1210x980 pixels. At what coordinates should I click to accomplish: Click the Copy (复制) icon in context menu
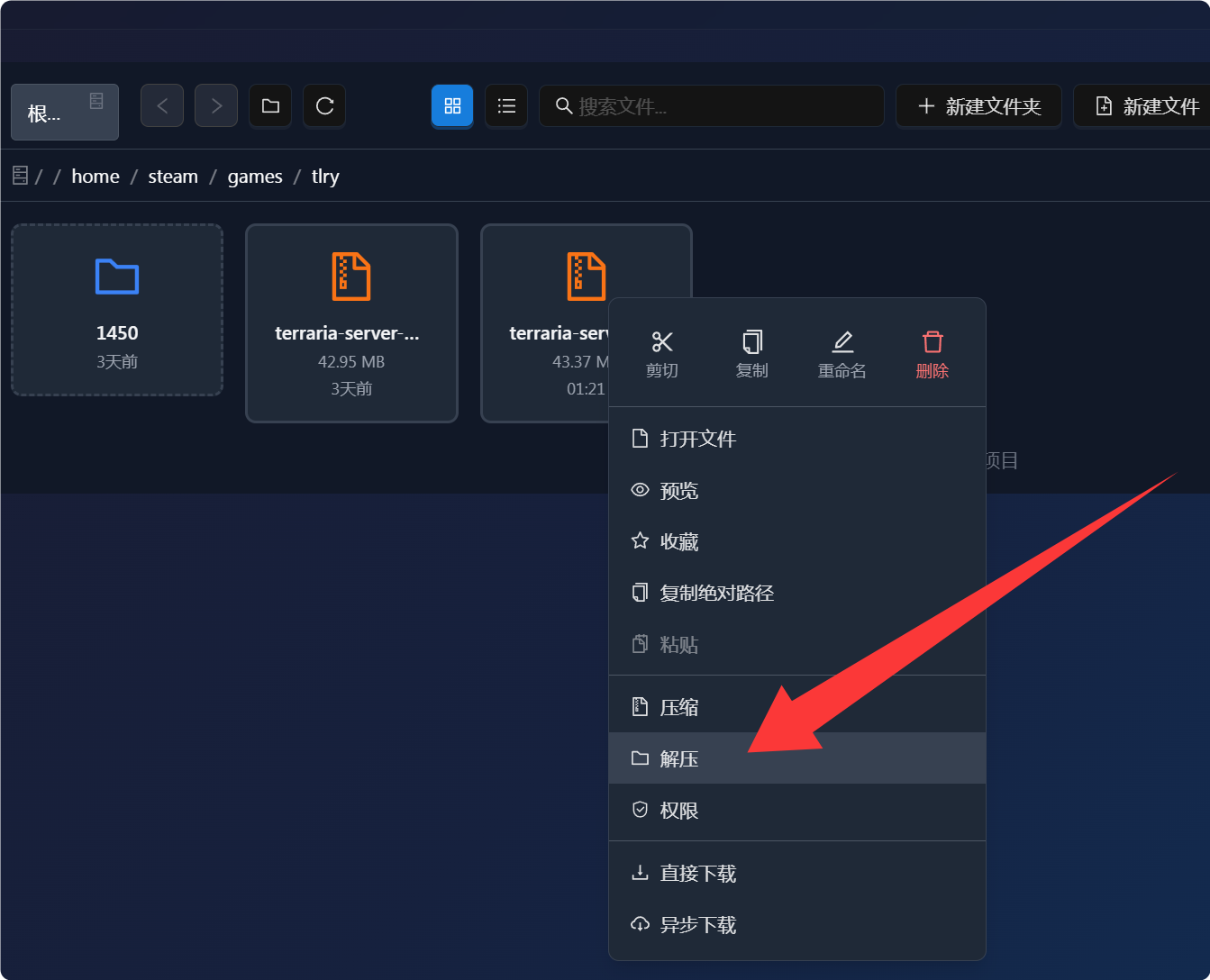point(752,342)
